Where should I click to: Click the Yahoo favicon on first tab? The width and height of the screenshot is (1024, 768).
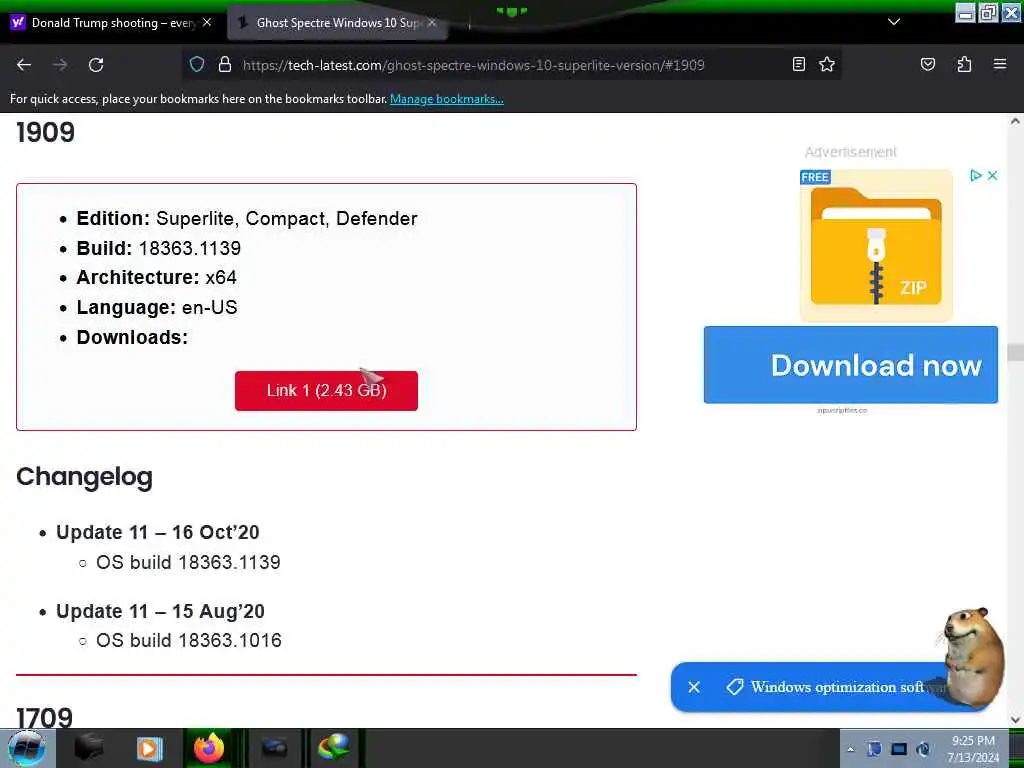point(18,23)
